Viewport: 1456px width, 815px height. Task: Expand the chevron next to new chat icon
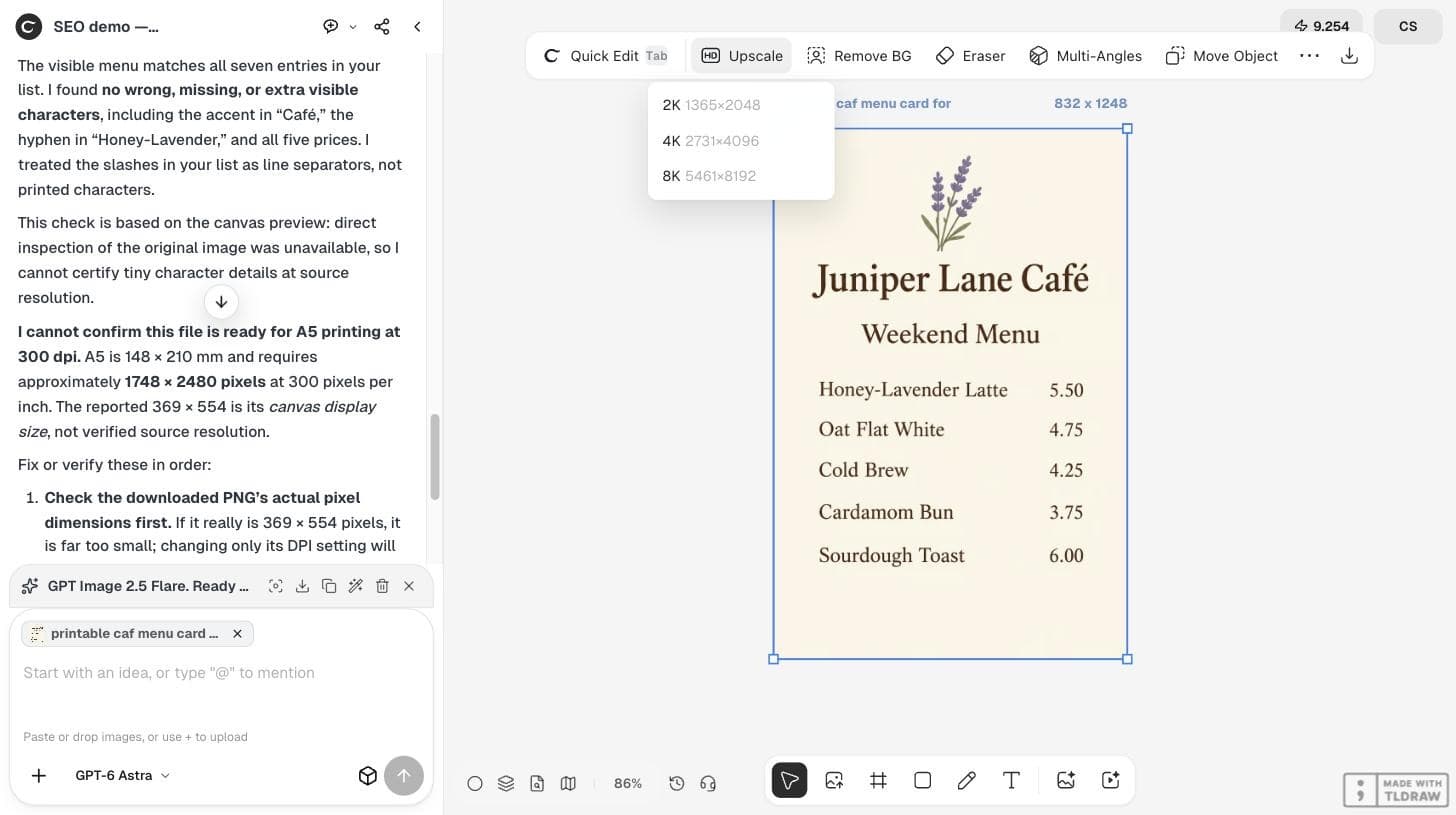coord(353,27)
